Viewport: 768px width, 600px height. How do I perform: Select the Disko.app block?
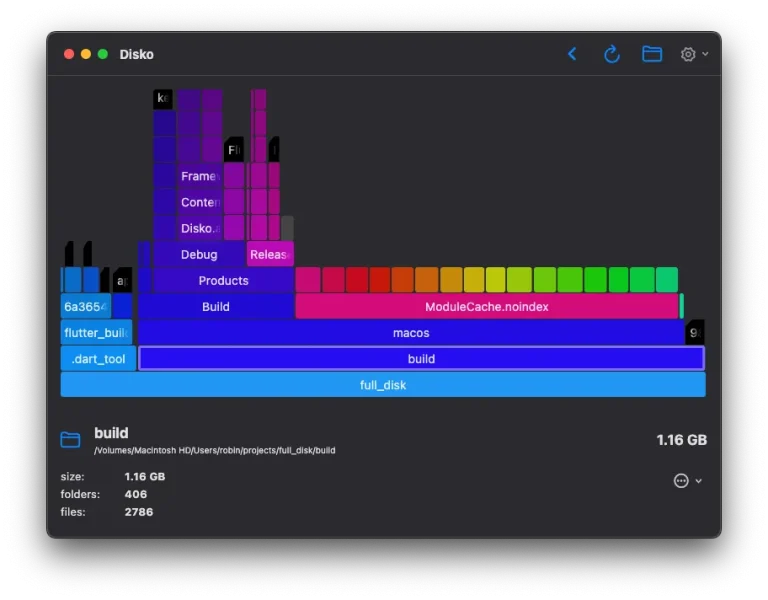[x=200, y=228]
